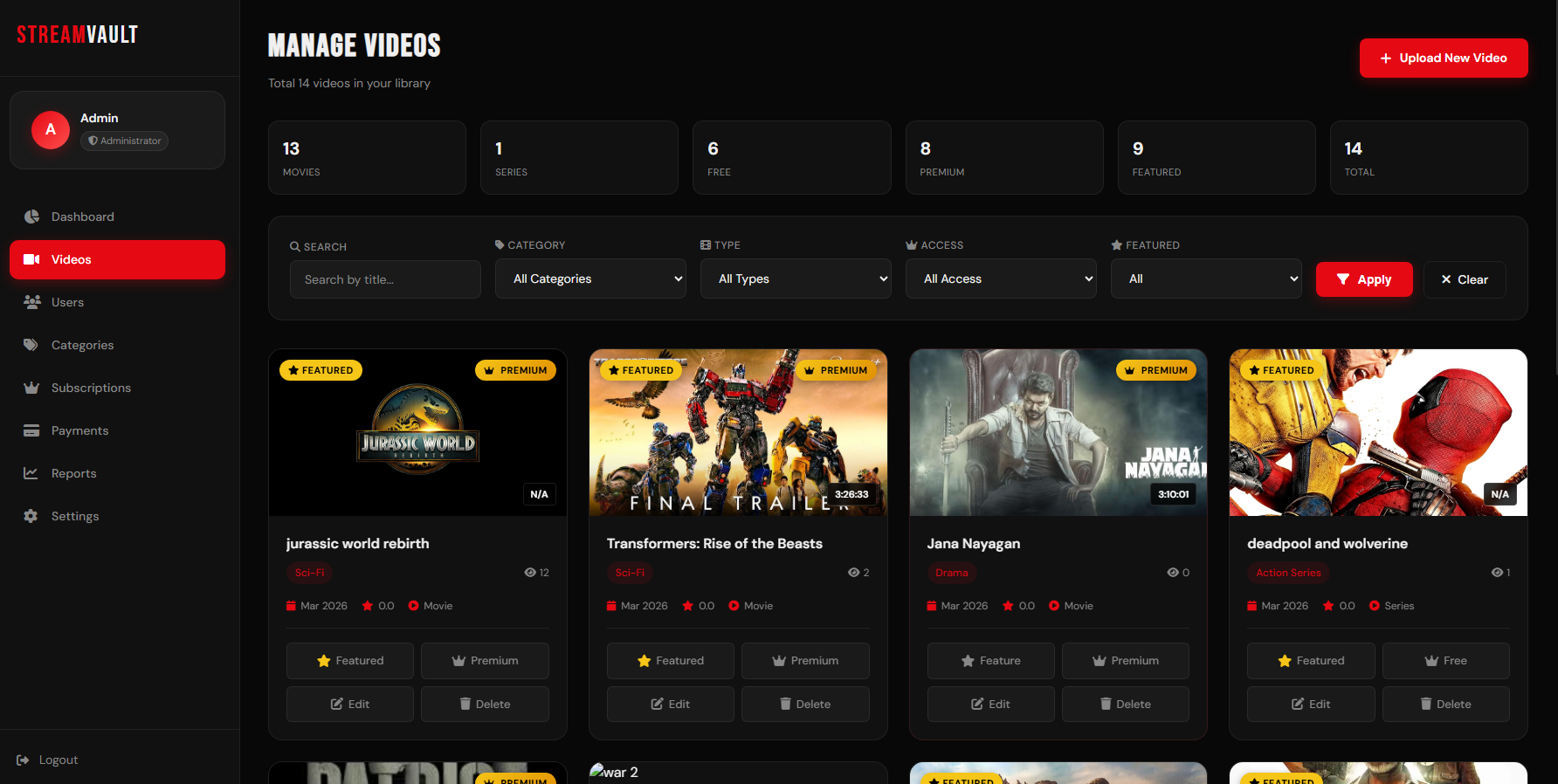Click the Reports chart icon
1558x784 pixels.
pyautogui.click(x=31, y=473)
